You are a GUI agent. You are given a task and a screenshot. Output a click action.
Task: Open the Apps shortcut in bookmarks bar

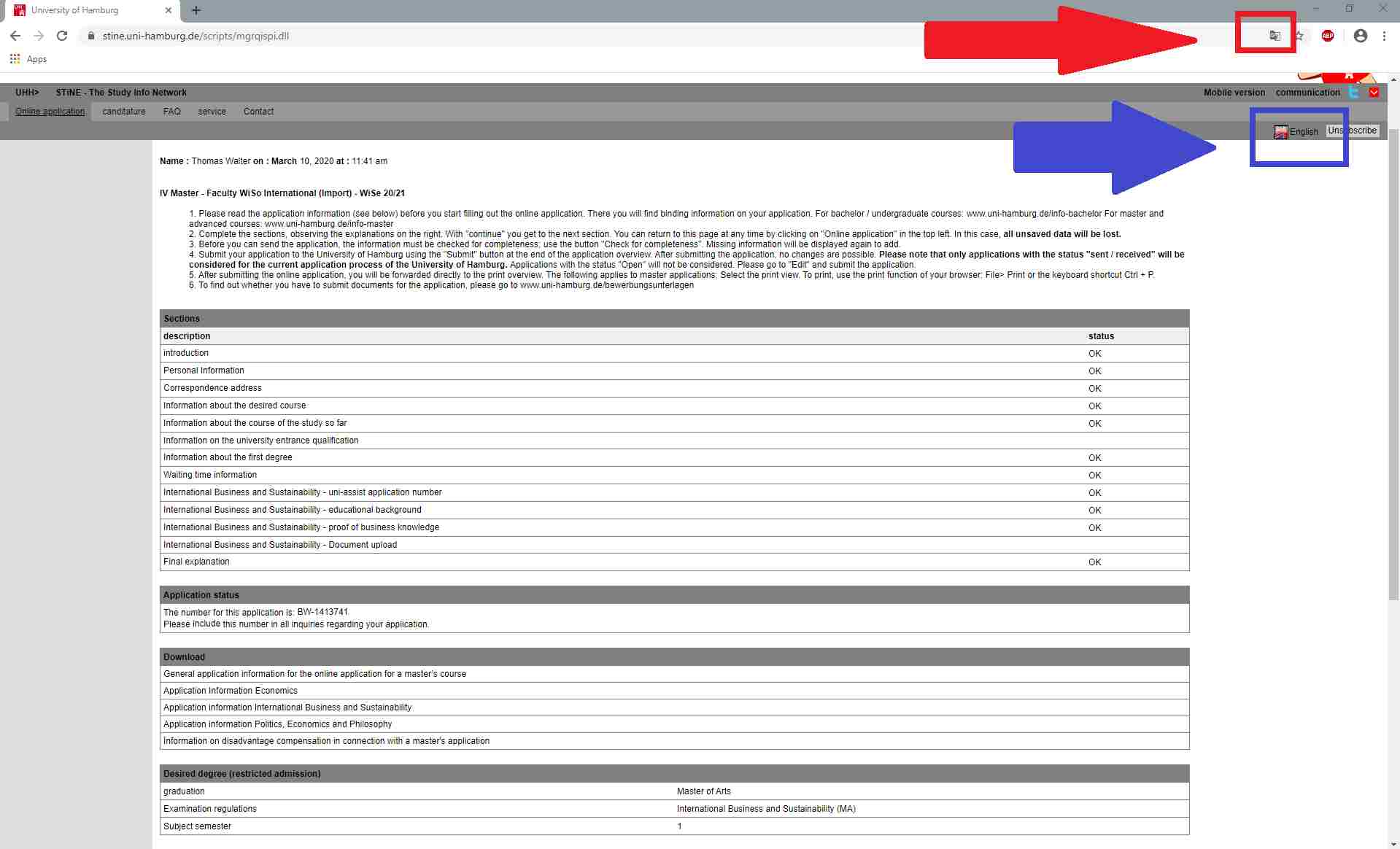(28, 59)
